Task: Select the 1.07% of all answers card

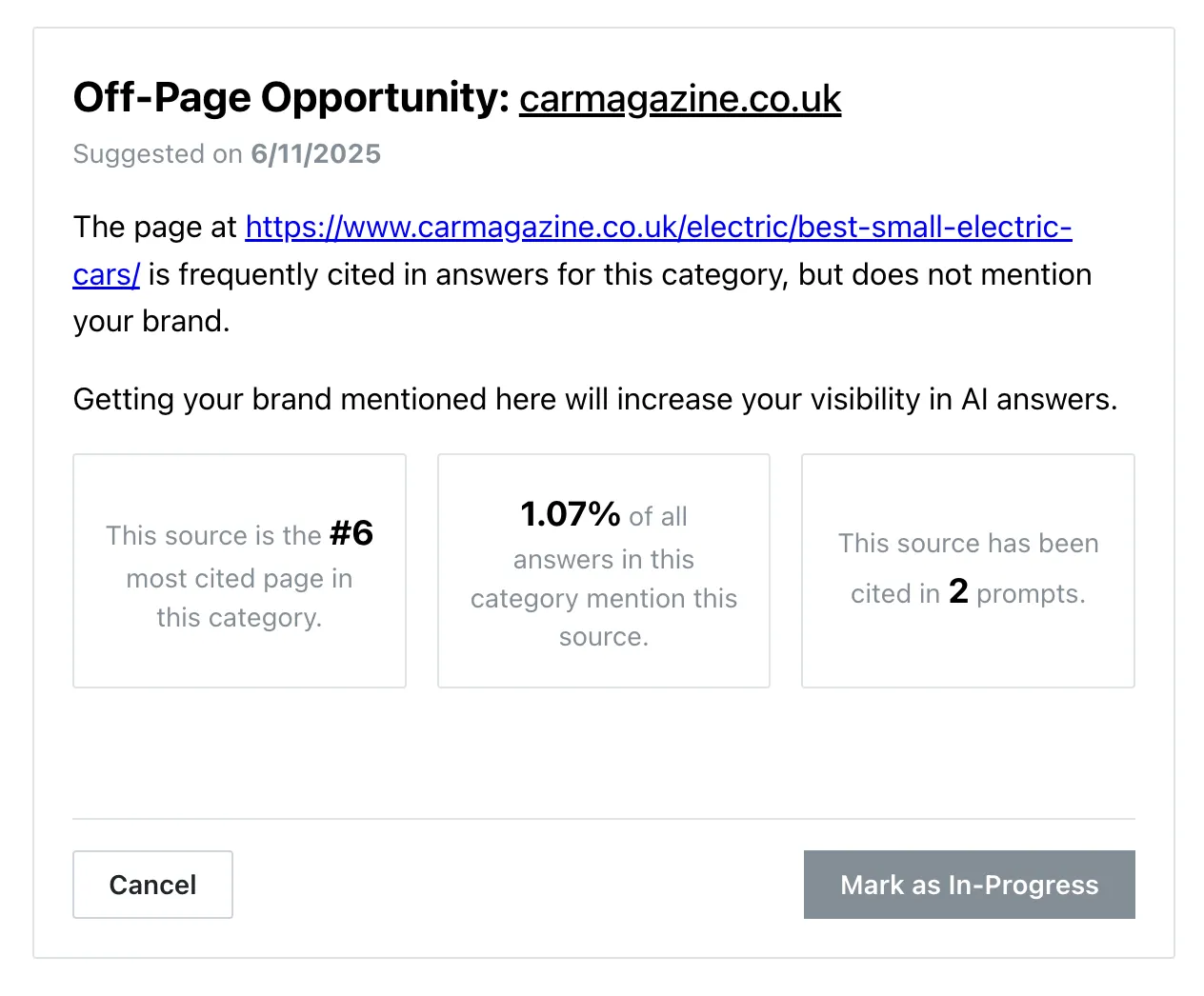Action: [604, 570]
